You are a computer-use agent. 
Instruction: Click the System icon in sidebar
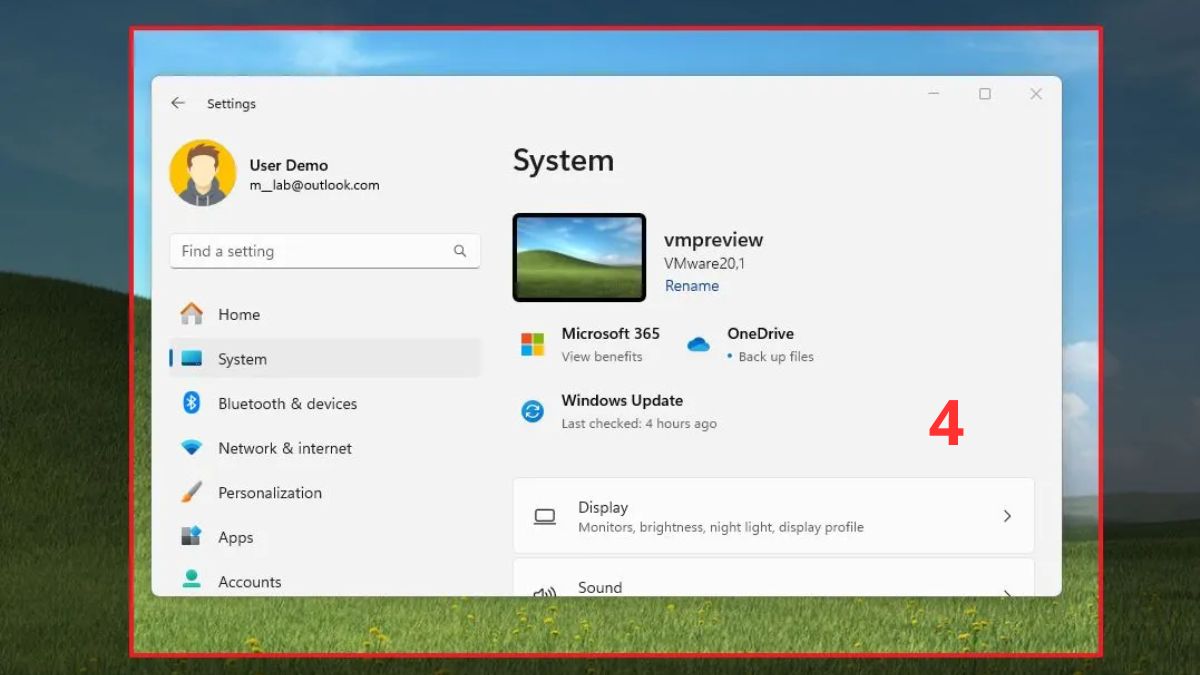(x=189, y=358)
